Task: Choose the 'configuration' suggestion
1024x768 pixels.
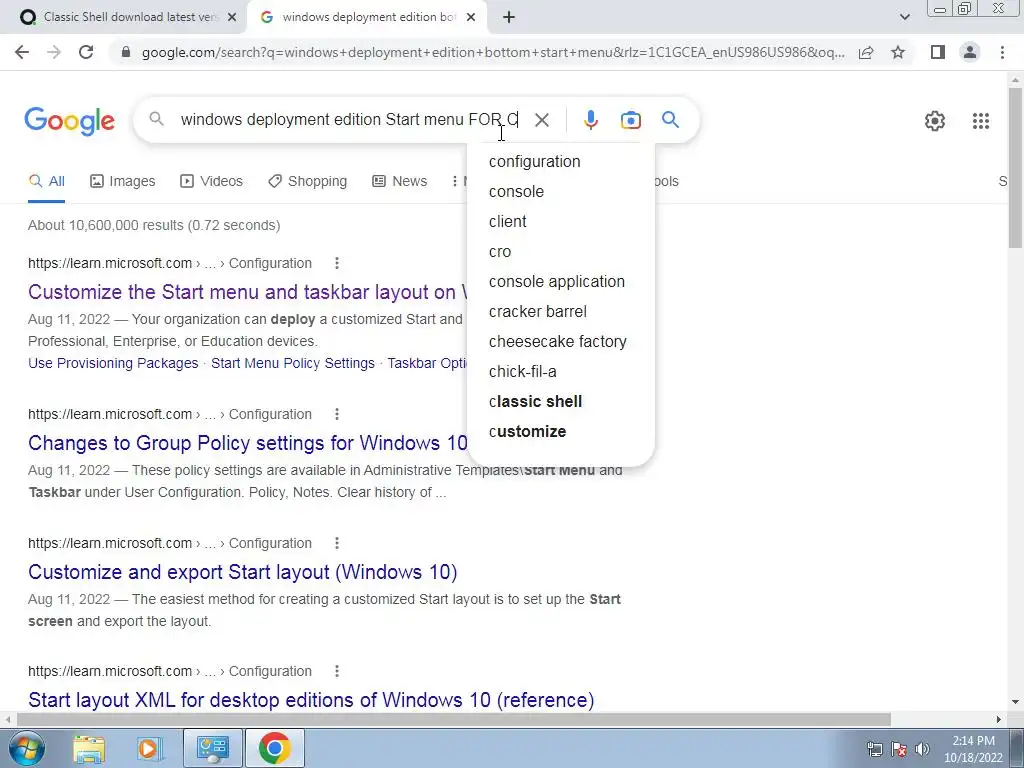Action: click(x=561, y=161)
